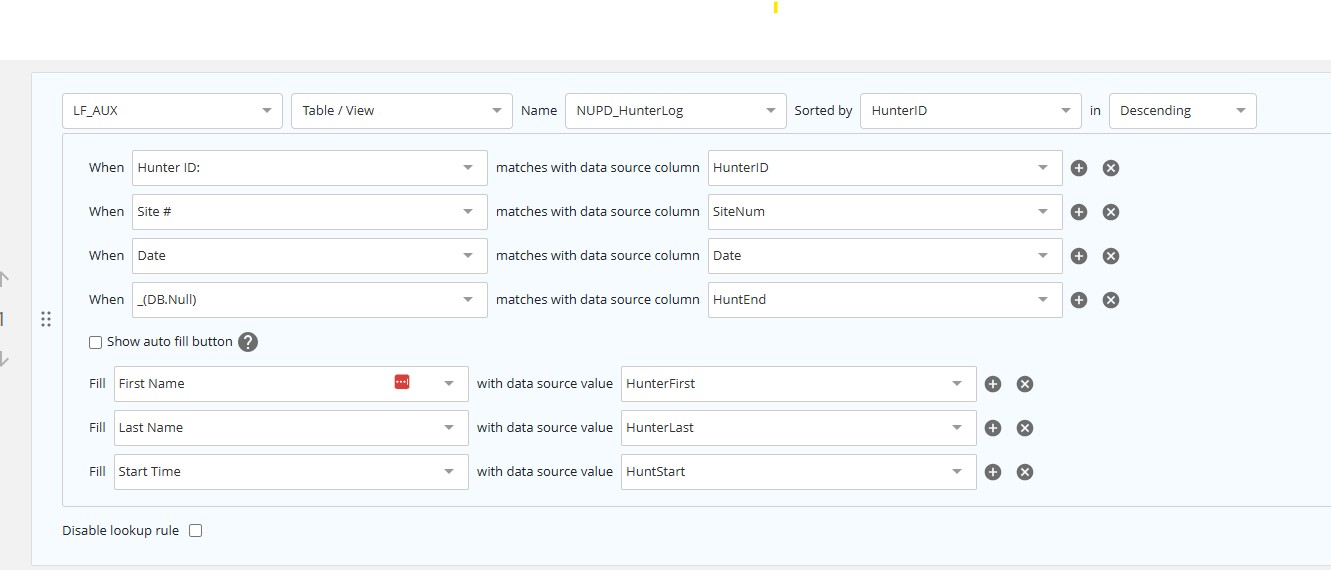The width and height of the screenshot is (1331, 570).
Task: Open the Table / View type dropdown
Action: click(402, 111)
